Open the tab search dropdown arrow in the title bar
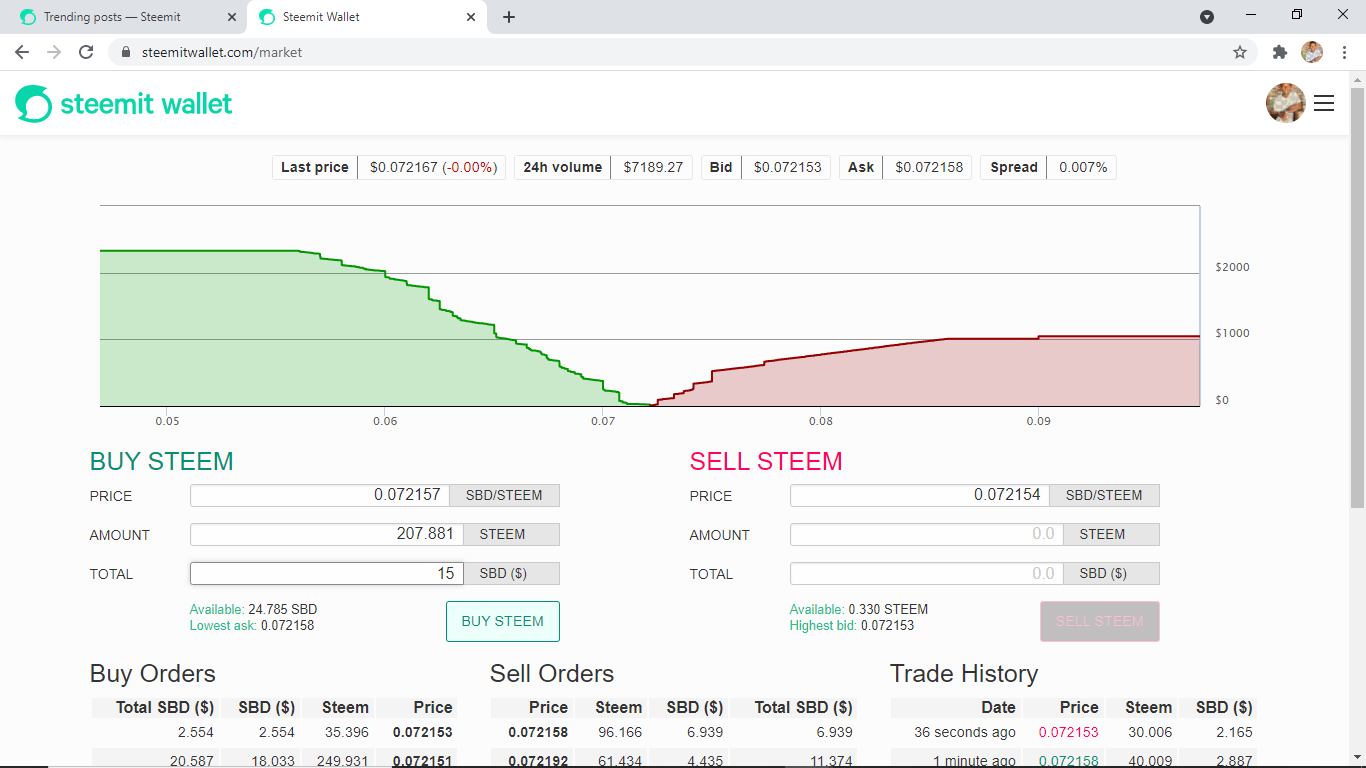 pyautogui.click(x=1207, y=17)
